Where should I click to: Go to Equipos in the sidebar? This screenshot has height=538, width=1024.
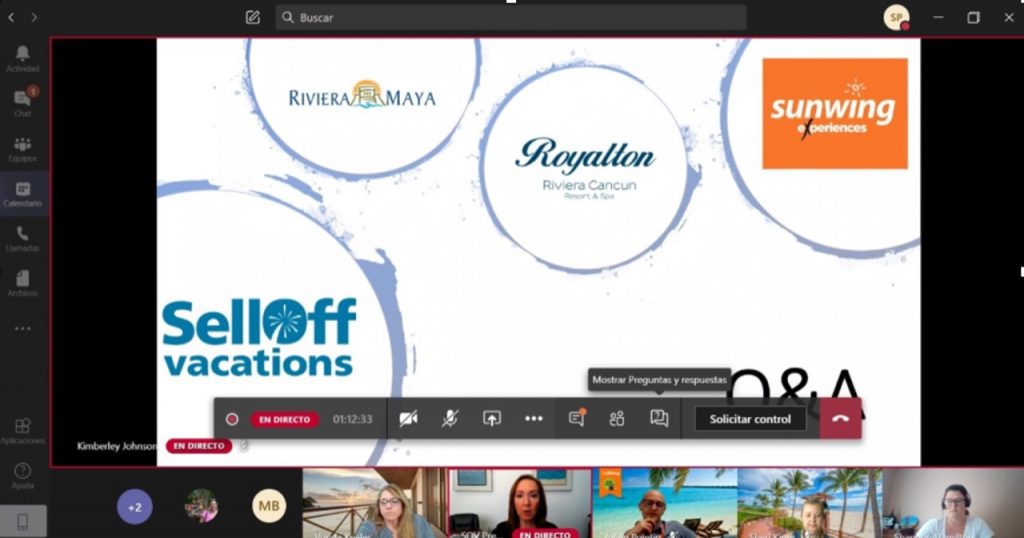pos(22,149)
